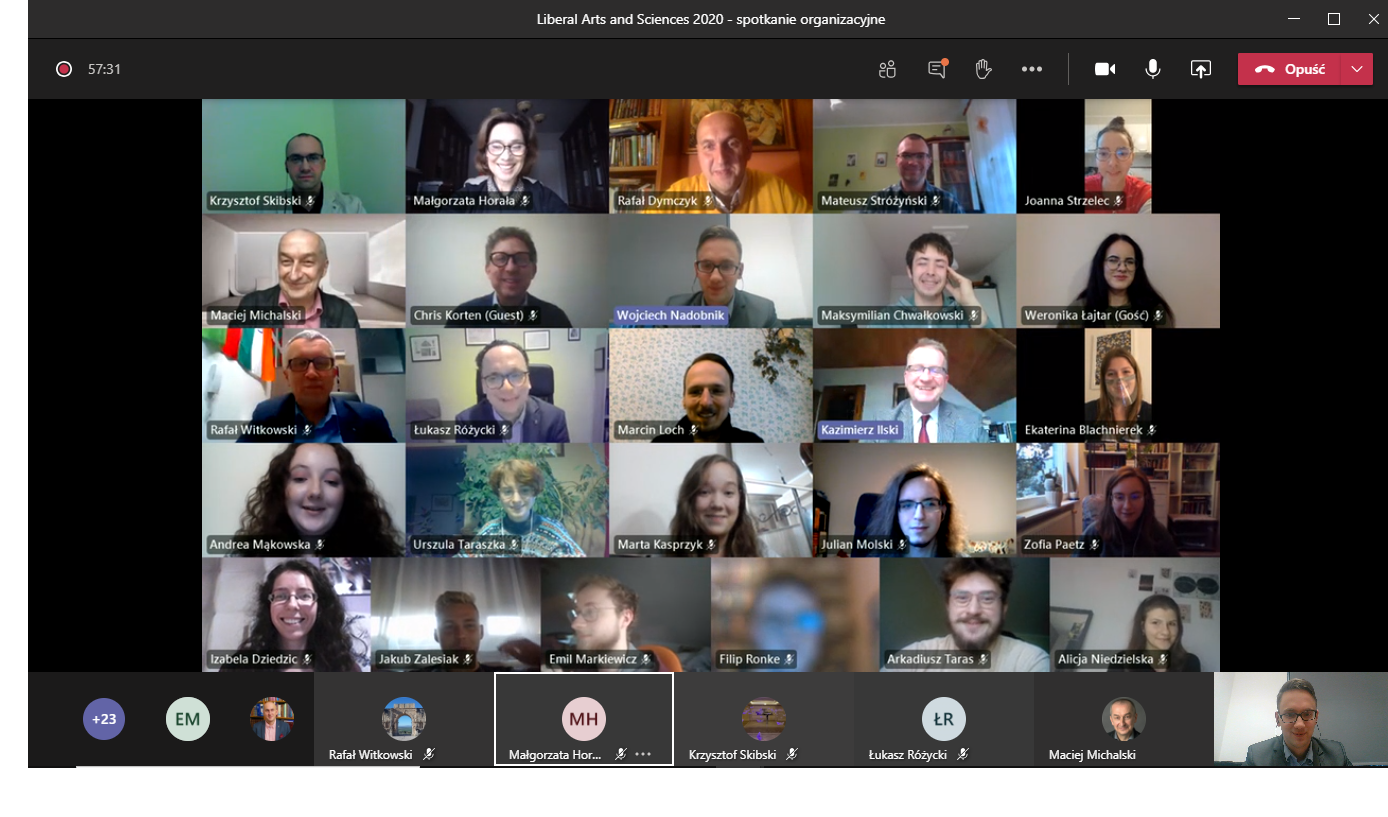Click the 57:31 meeting timer
The image size is (1388, 817).
pyautogui.click(x=104, y=69)
